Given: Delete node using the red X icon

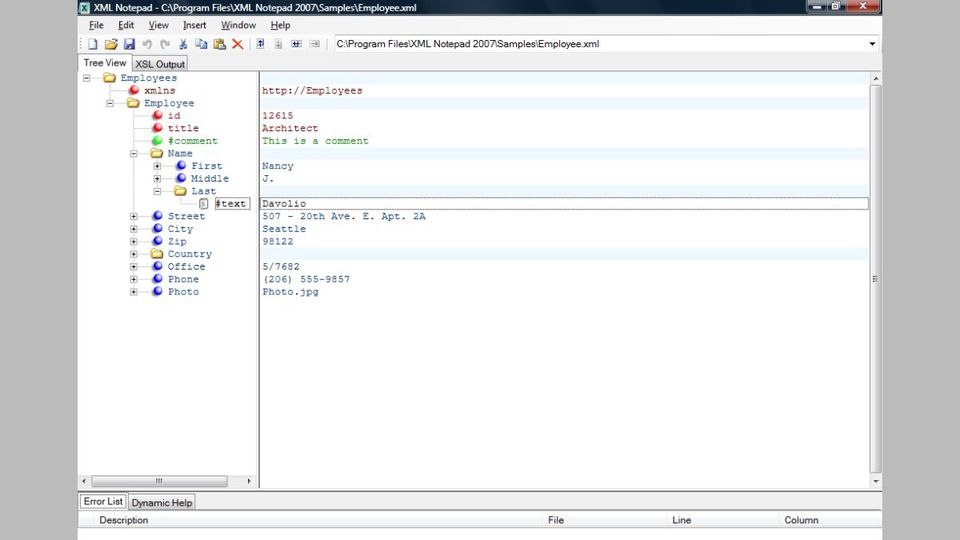Looking at the screenshot, I should (x=237, y=44).
